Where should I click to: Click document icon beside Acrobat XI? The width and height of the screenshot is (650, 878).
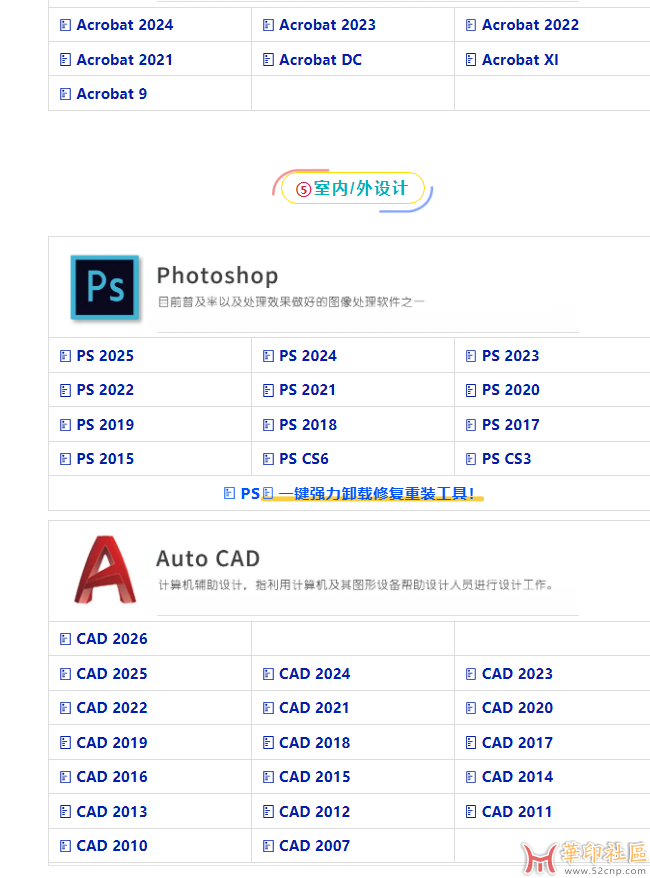[471, 59]
